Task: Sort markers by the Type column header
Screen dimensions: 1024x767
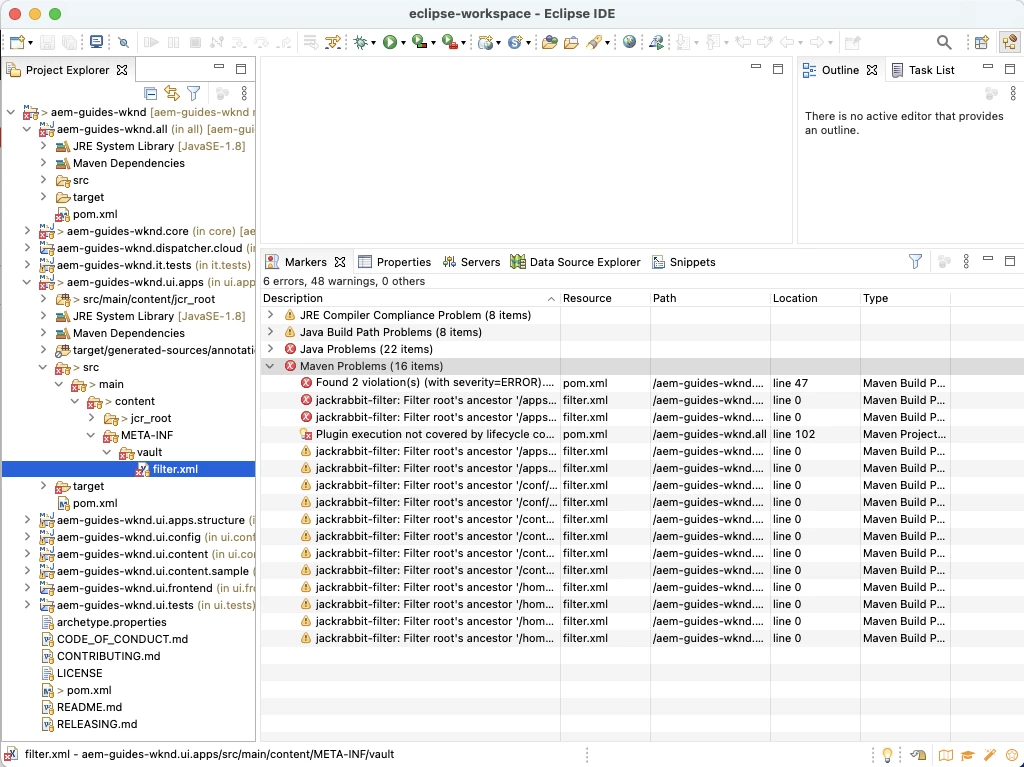Action: (x=905, y=298)
